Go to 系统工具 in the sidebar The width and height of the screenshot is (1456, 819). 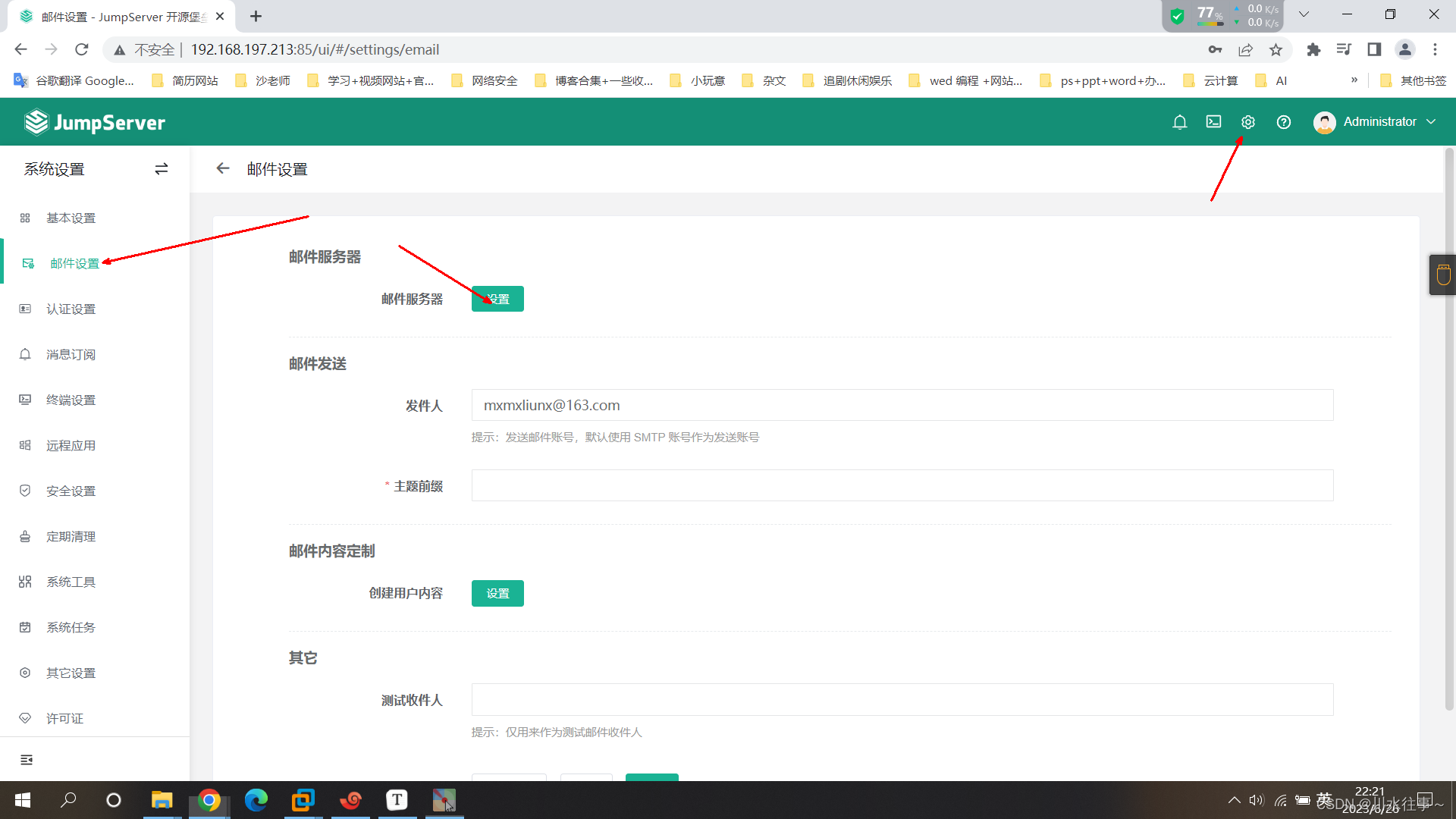coord(71,582)
